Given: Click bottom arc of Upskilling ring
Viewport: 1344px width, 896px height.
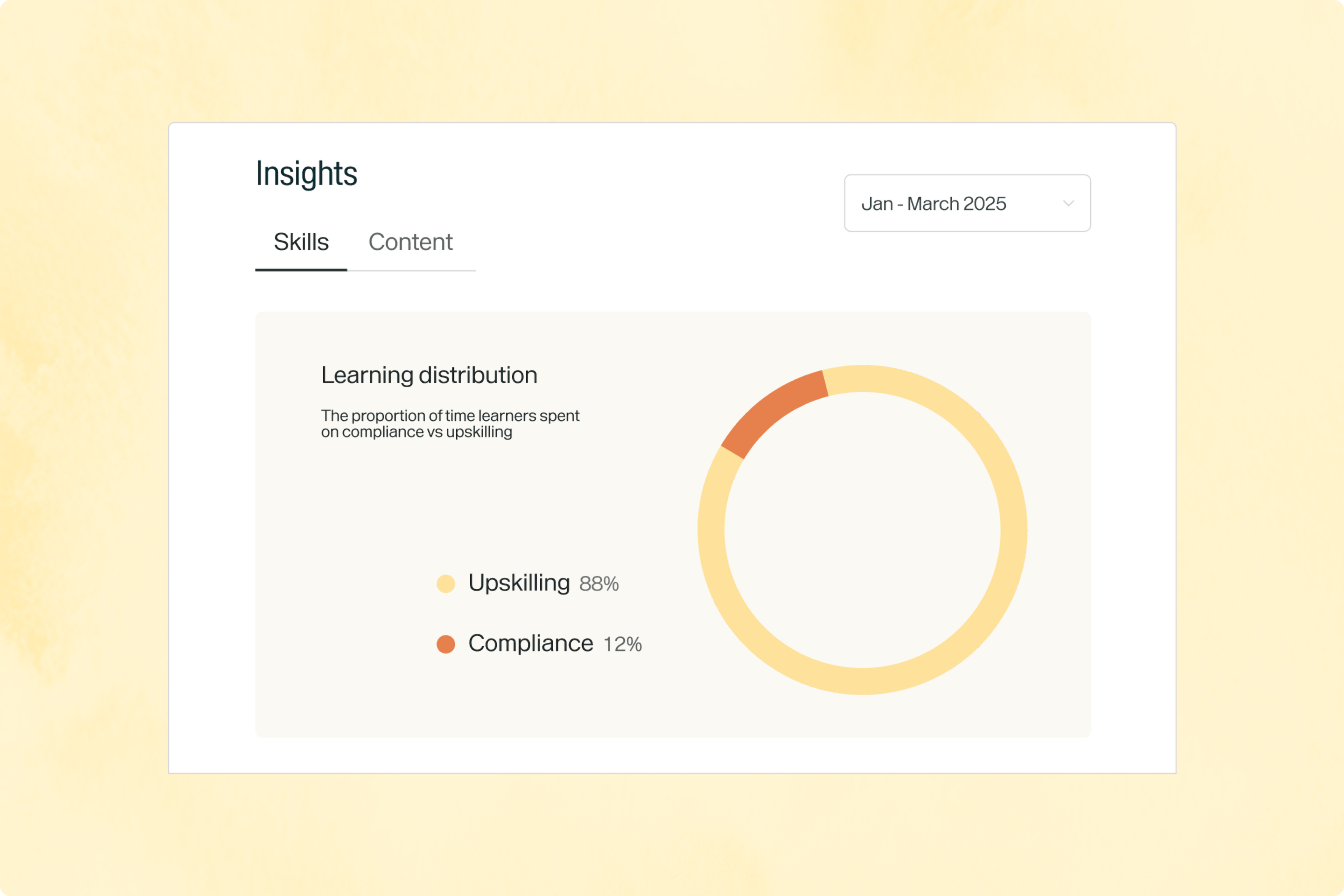Looking at the screenshot, I should 862,681.
